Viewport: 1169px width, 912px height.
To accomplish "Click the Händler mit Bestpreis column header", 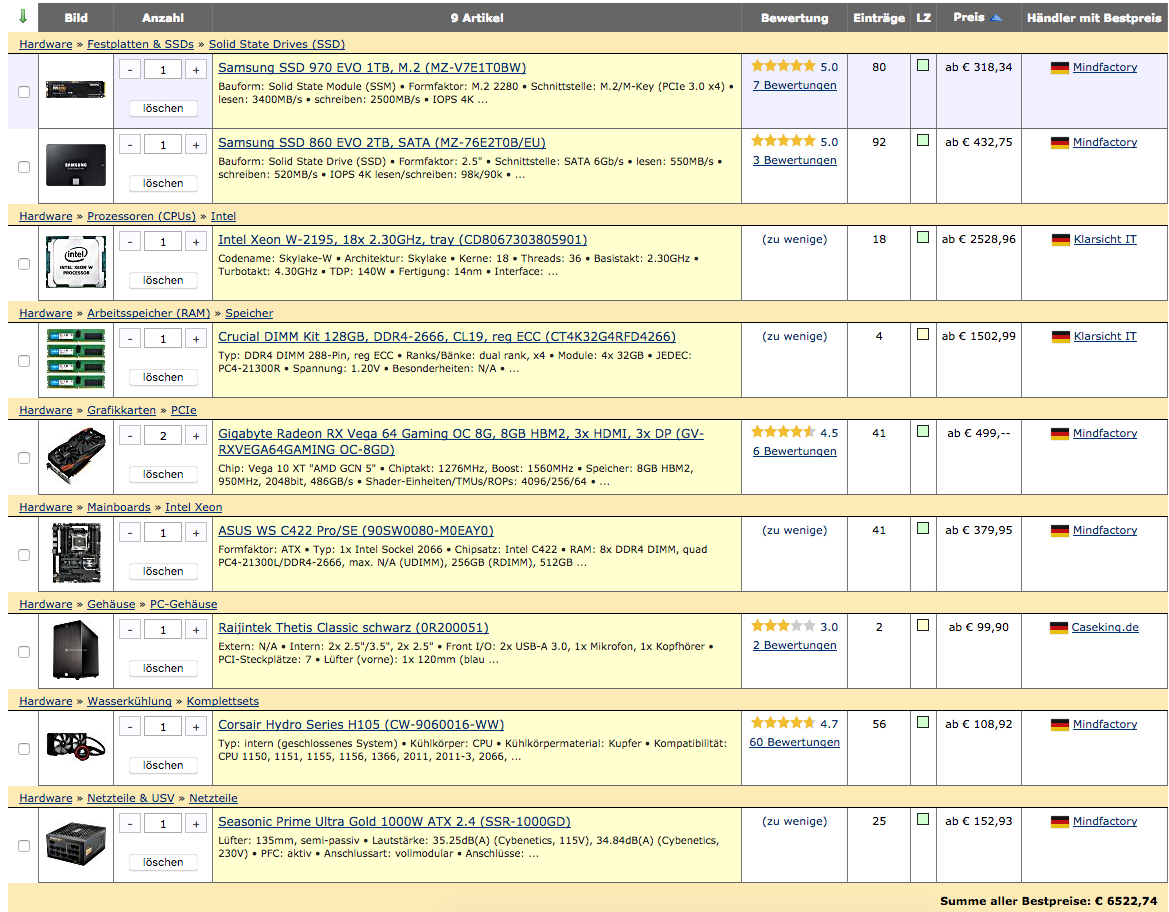I will (x=1094, y=18).
